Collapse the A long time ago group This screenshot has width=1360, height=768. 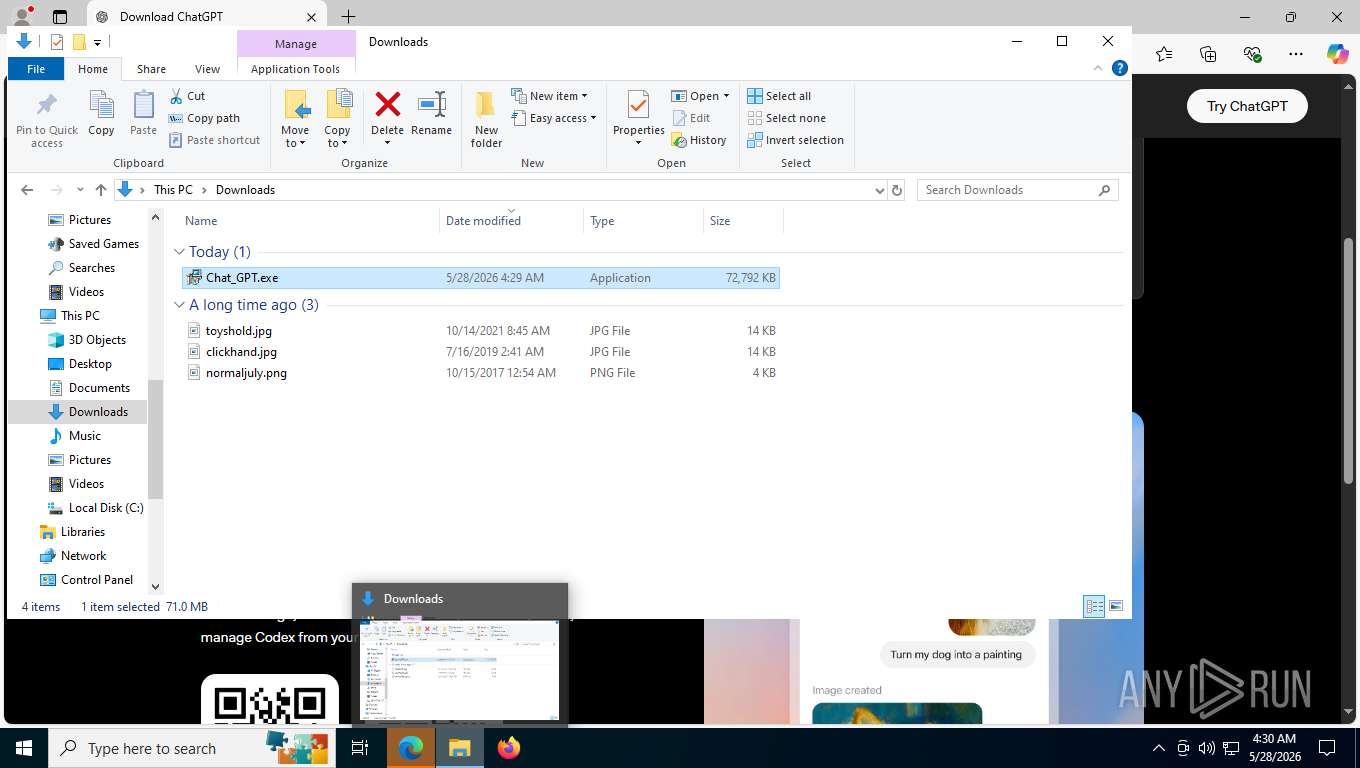click(180, 305)
